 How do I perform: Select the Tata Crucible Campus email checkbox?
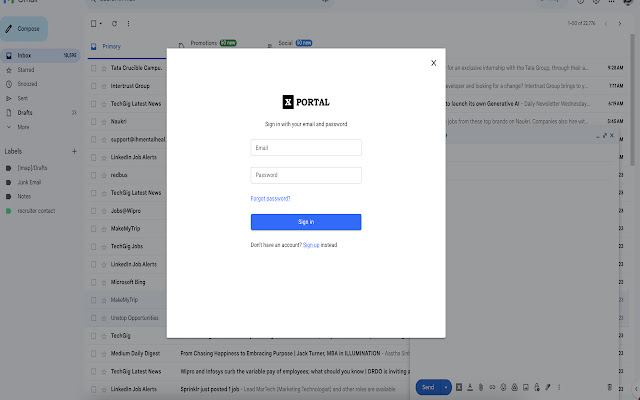pos(93,68)
